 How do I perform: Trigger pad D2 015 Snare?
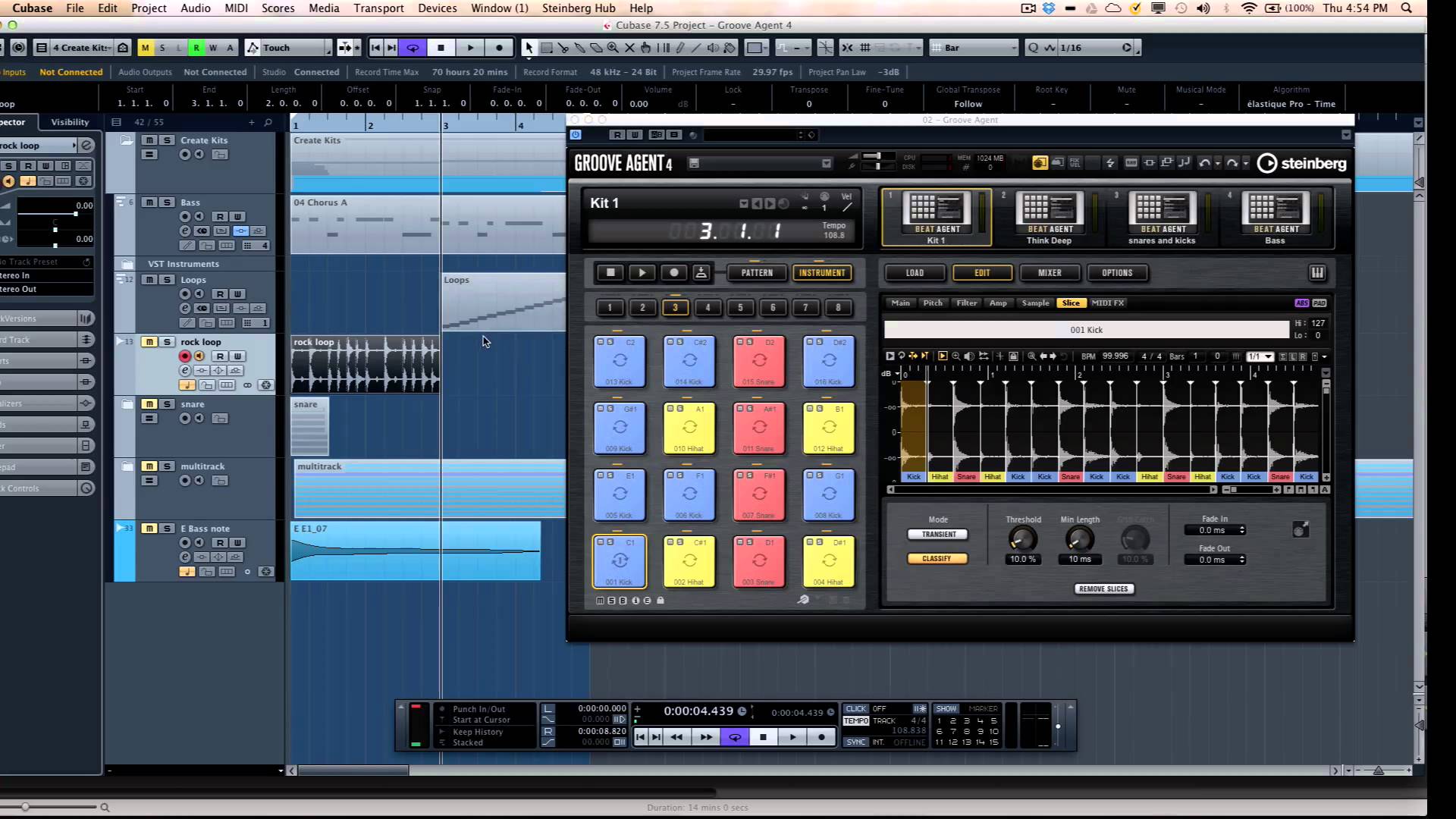click(759, 362)
